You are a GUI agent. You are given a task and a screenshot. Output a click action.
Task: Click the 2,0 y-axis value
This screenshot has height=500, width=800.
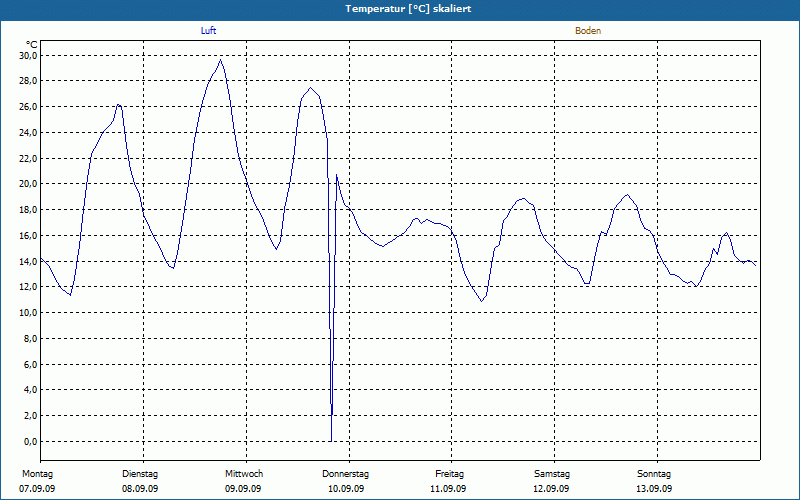32,415
